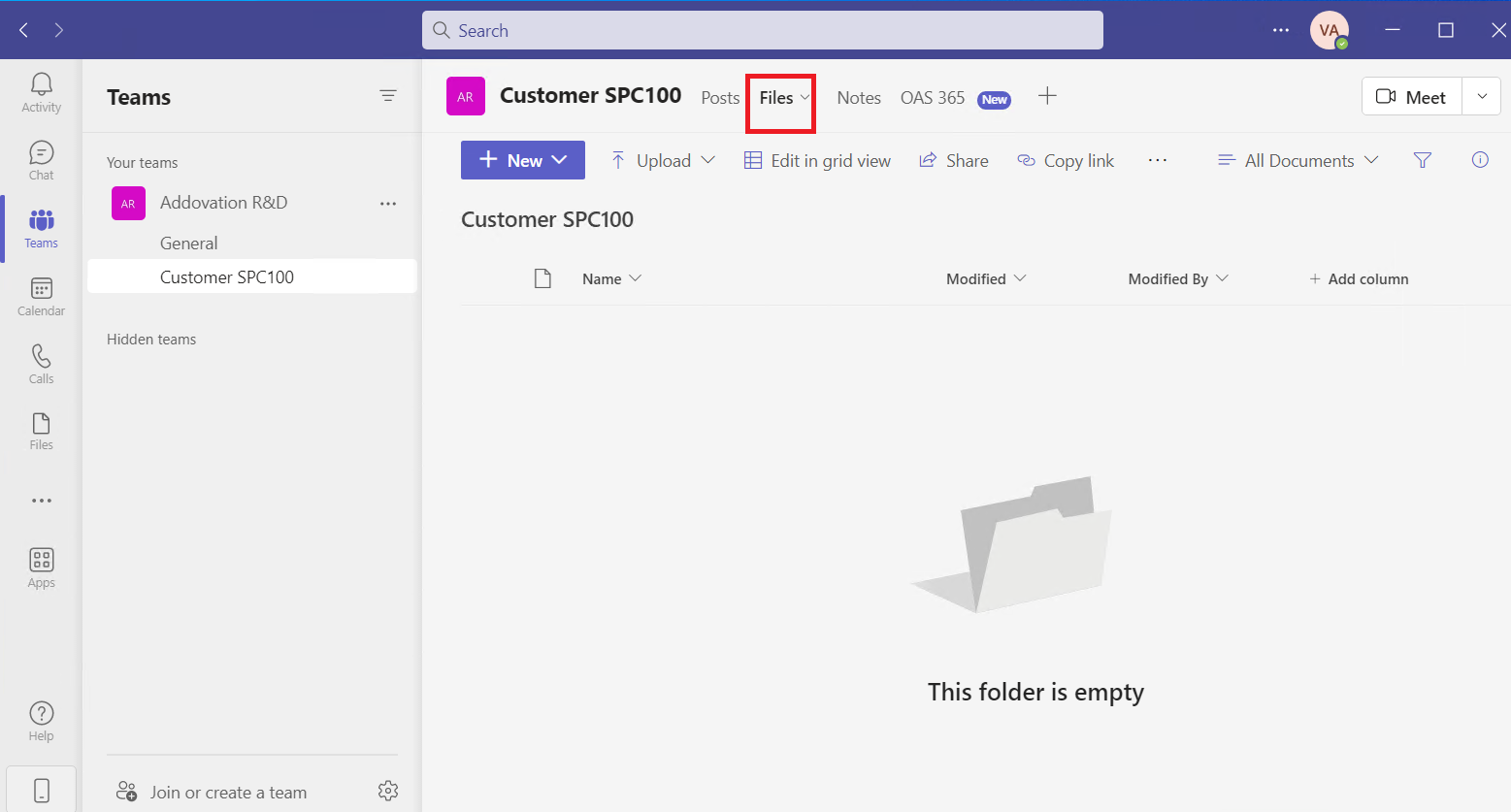Viewport: 1511px width, 812px height.
Task: Open the Calendar icon in sidebar
Action: (41, 296)
